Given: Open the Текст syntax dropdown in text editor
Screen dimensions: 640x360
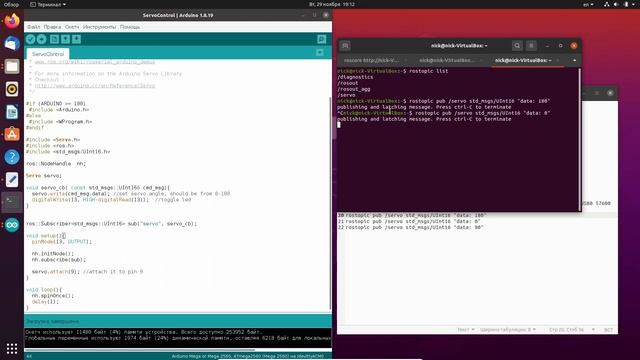Looking at the screenshot, I should point(466,329).
